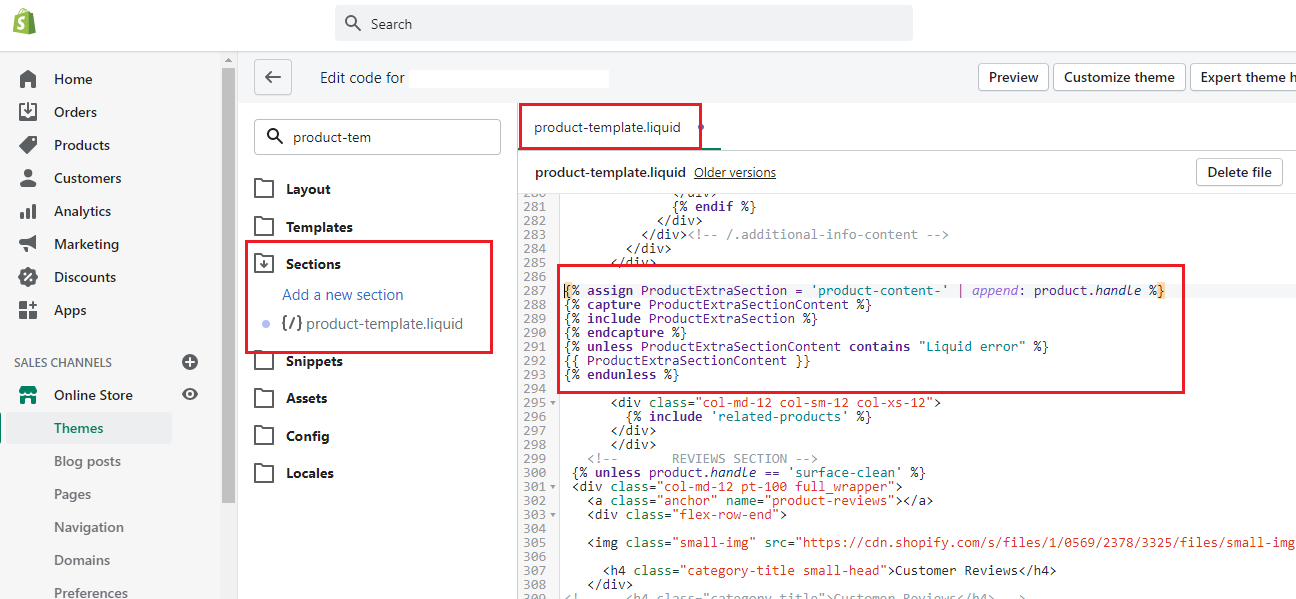Collapse the Sections folder
Image resolution: width=1296 pixels, height=599 pixels.
coord(312,264)
